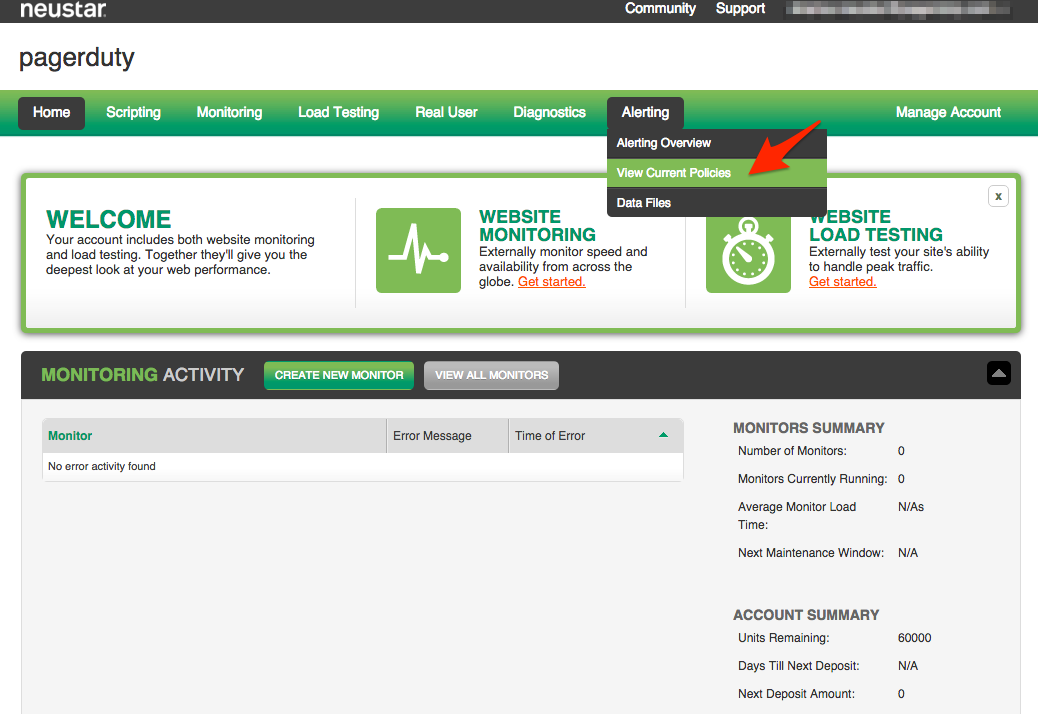This screenshot has height=714, width=1038.
Task: Sort by Time of Error column arrow
Action: (x=663, y=435)
